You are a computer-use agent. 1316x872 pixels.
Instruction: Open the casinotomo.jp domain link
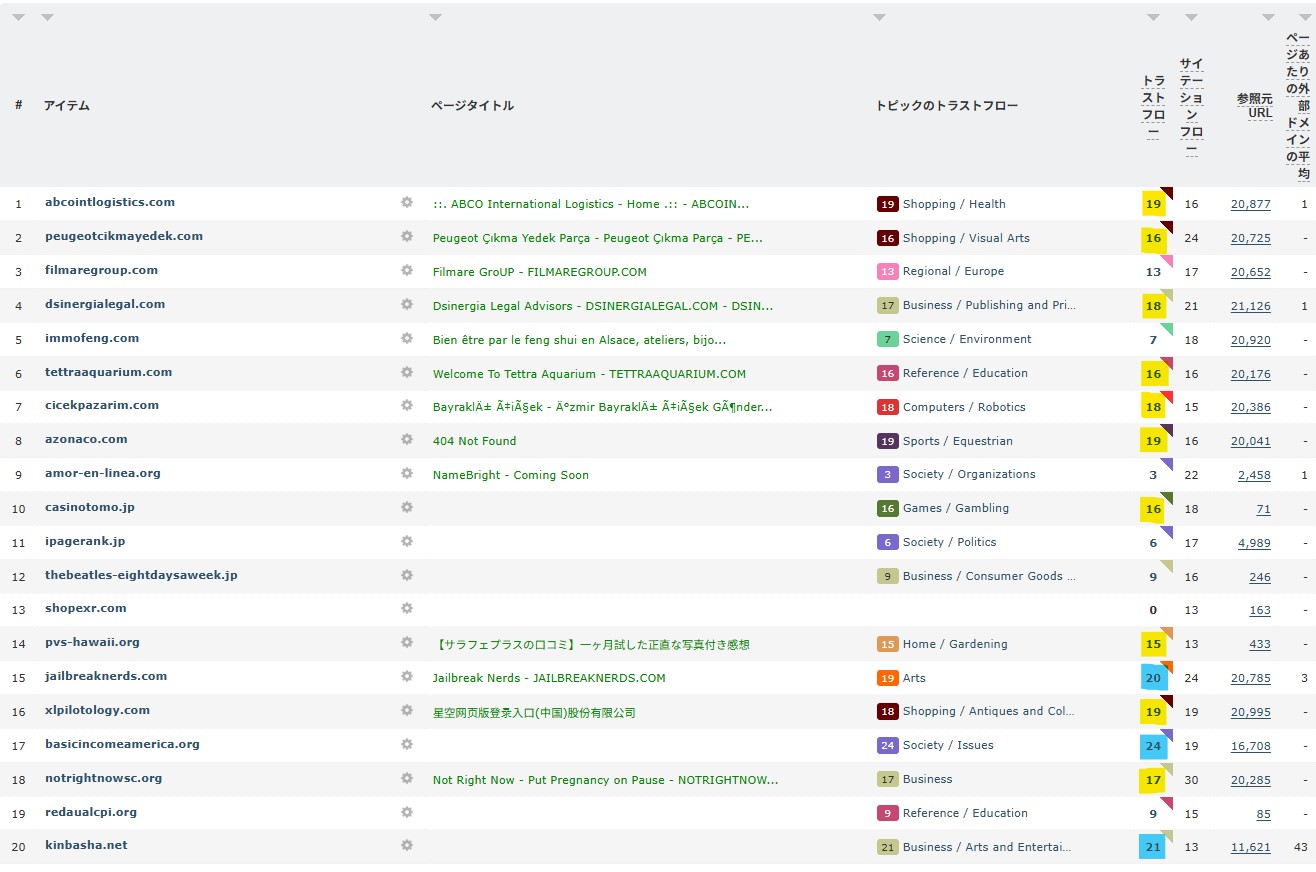click(90, 507)
